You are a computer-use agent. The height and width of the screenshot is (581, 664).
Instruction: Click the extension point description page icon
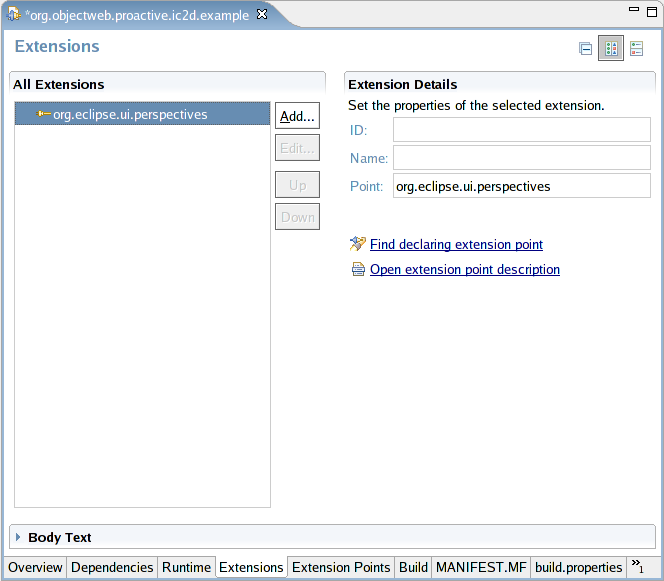point(358,269)
